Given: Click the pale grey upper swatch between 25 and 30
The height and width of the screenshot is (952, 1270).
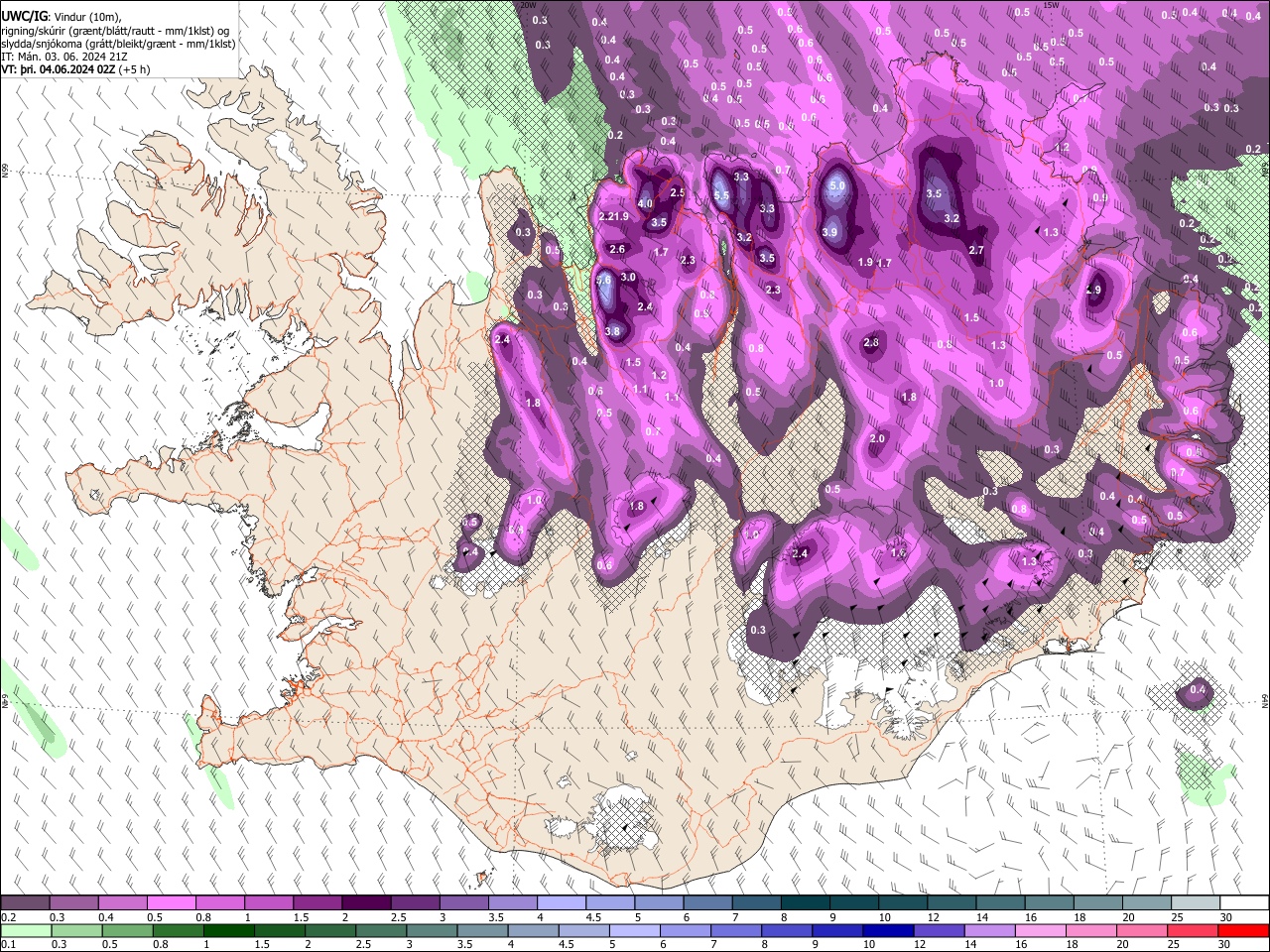Looking at the screenshot, I should point(1195,903).
